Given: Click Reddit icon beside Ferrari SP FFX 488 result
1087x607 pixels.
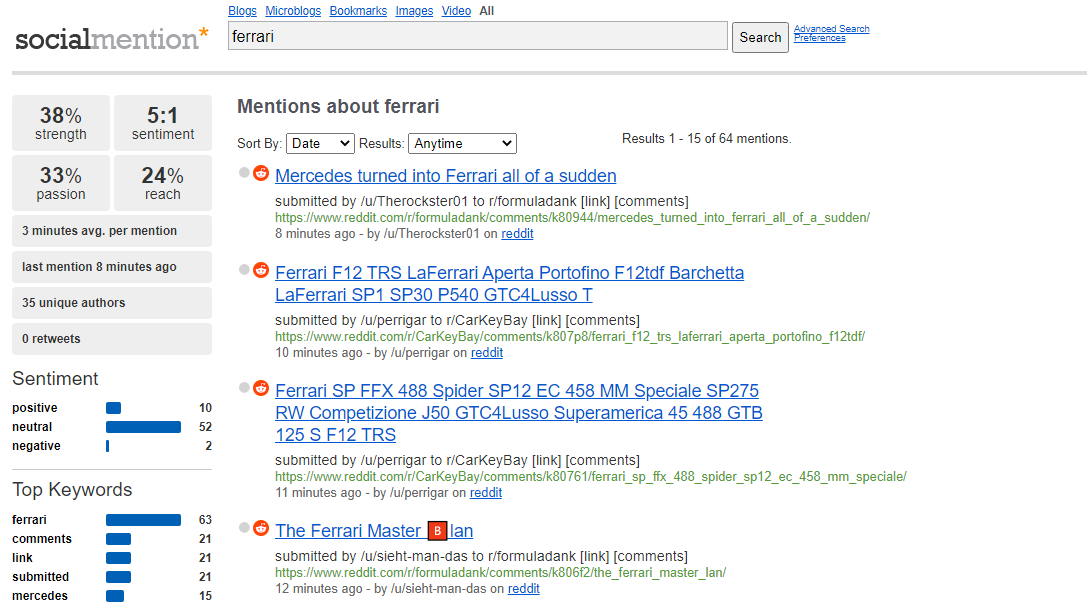Looking at the screenshot, I should (x=261, y=388).
